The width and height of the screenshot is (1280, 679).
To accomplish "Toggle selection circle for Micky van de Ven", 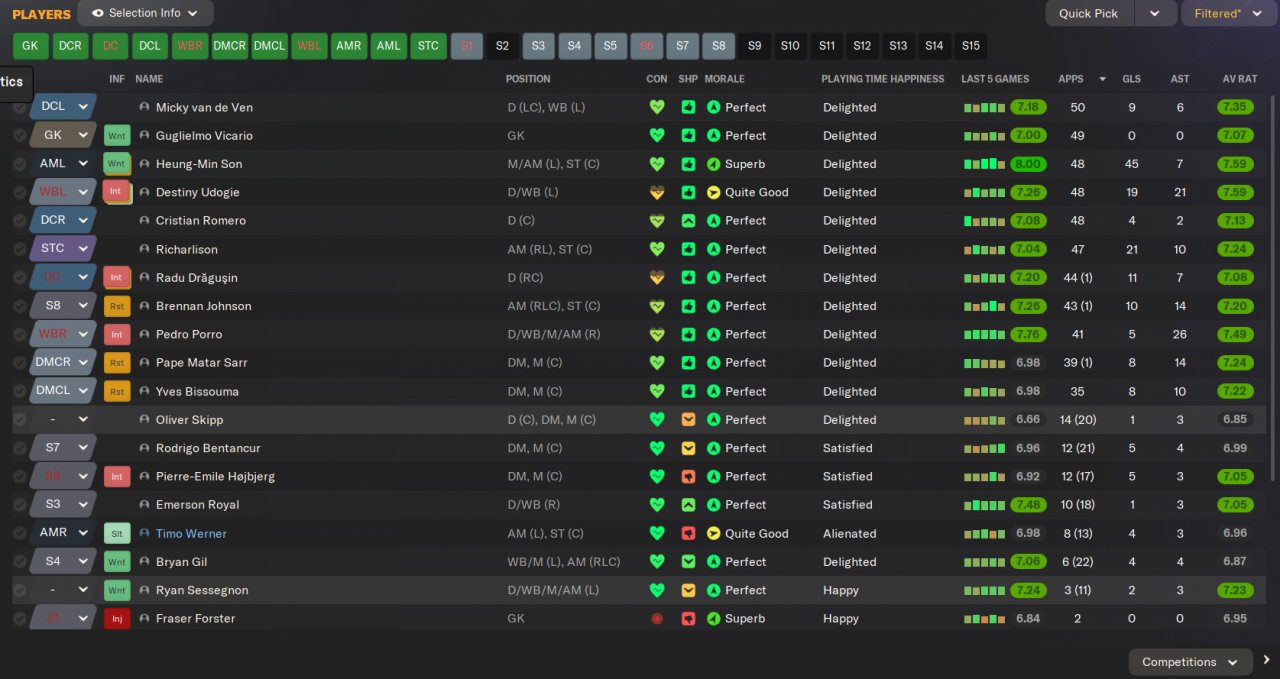I will coord(20,107).
